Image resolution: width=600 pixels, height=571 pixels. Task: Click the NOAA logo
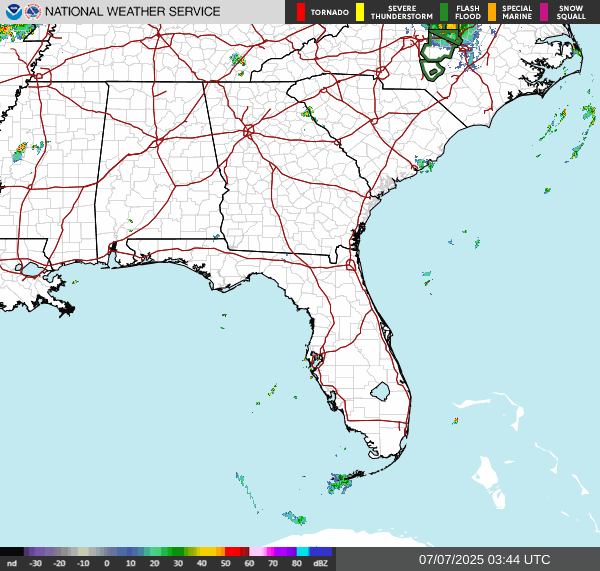click(14, 12)
